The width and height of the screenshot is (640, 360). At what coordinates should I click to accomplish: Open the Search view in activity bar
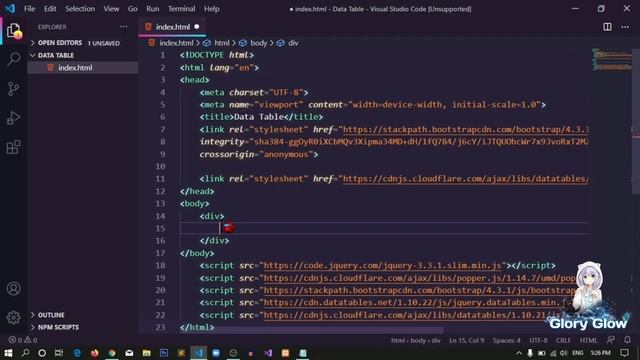[13, 60]
